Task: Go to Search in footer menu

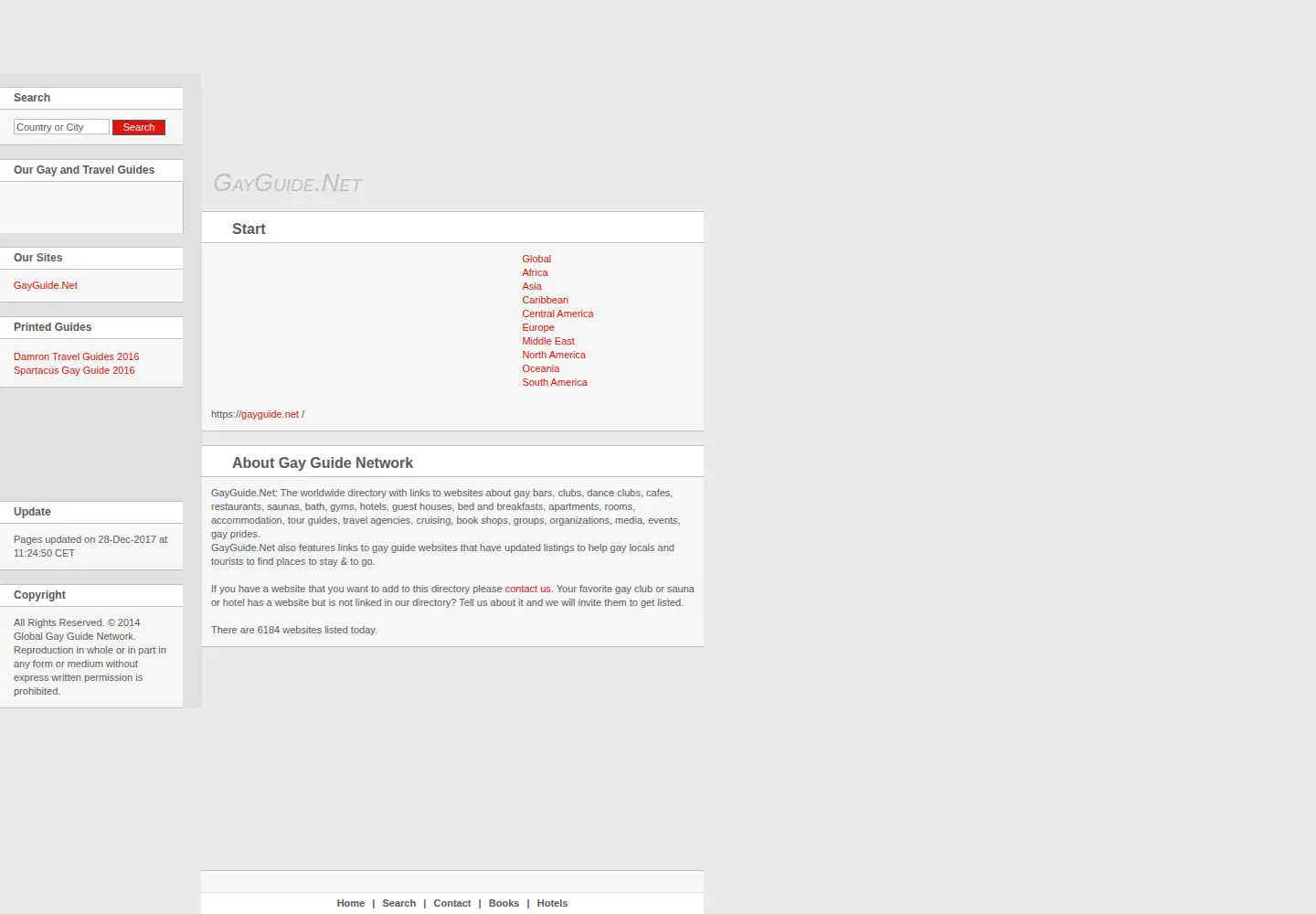Action: (x=398, y=903)
